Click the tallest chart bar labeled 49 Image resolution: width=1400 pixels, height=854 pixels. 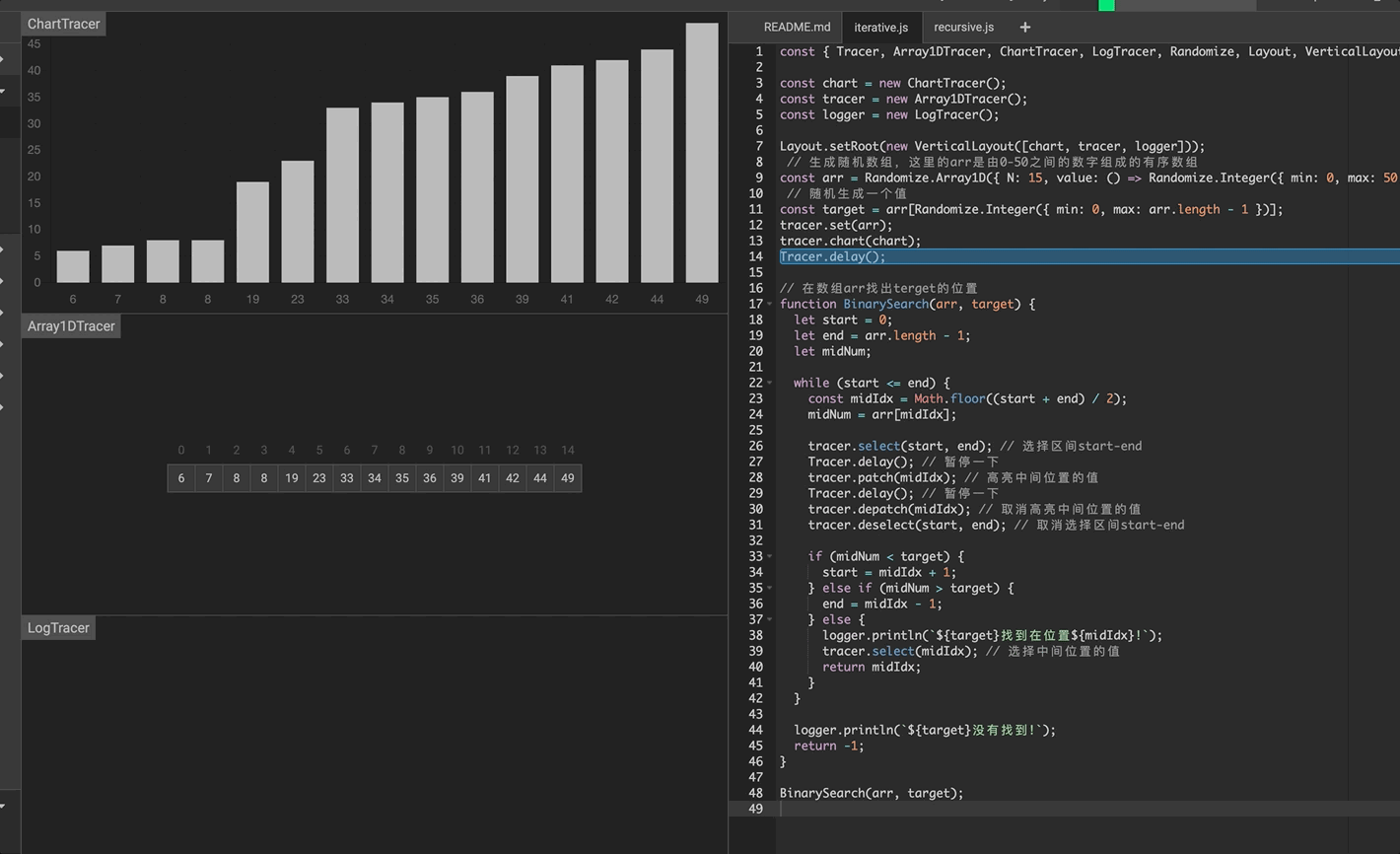[x=702, y=153]
